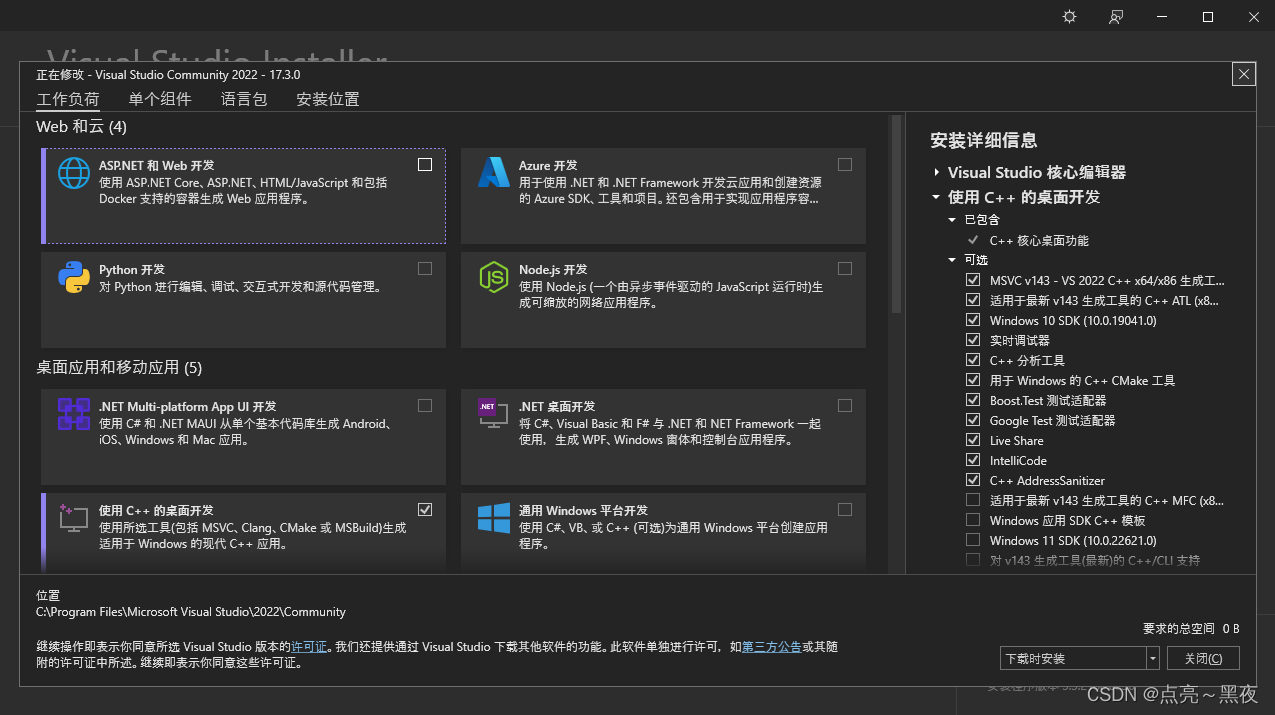This screenshot has width=1275, height=715.
Task: Click the Node.js 开发 hexagon icon
Action: [x=494, y=276]
